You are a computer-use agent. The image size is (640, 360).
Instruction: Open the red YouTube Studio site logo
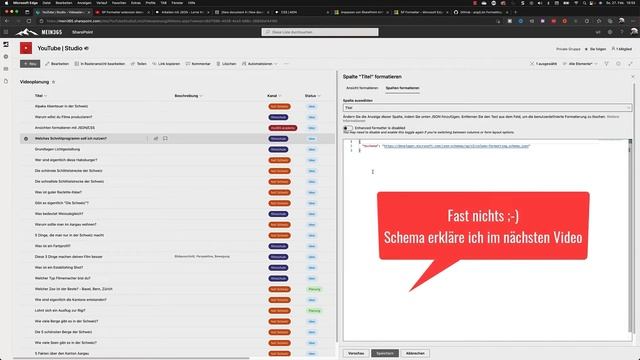click(26, 48)
